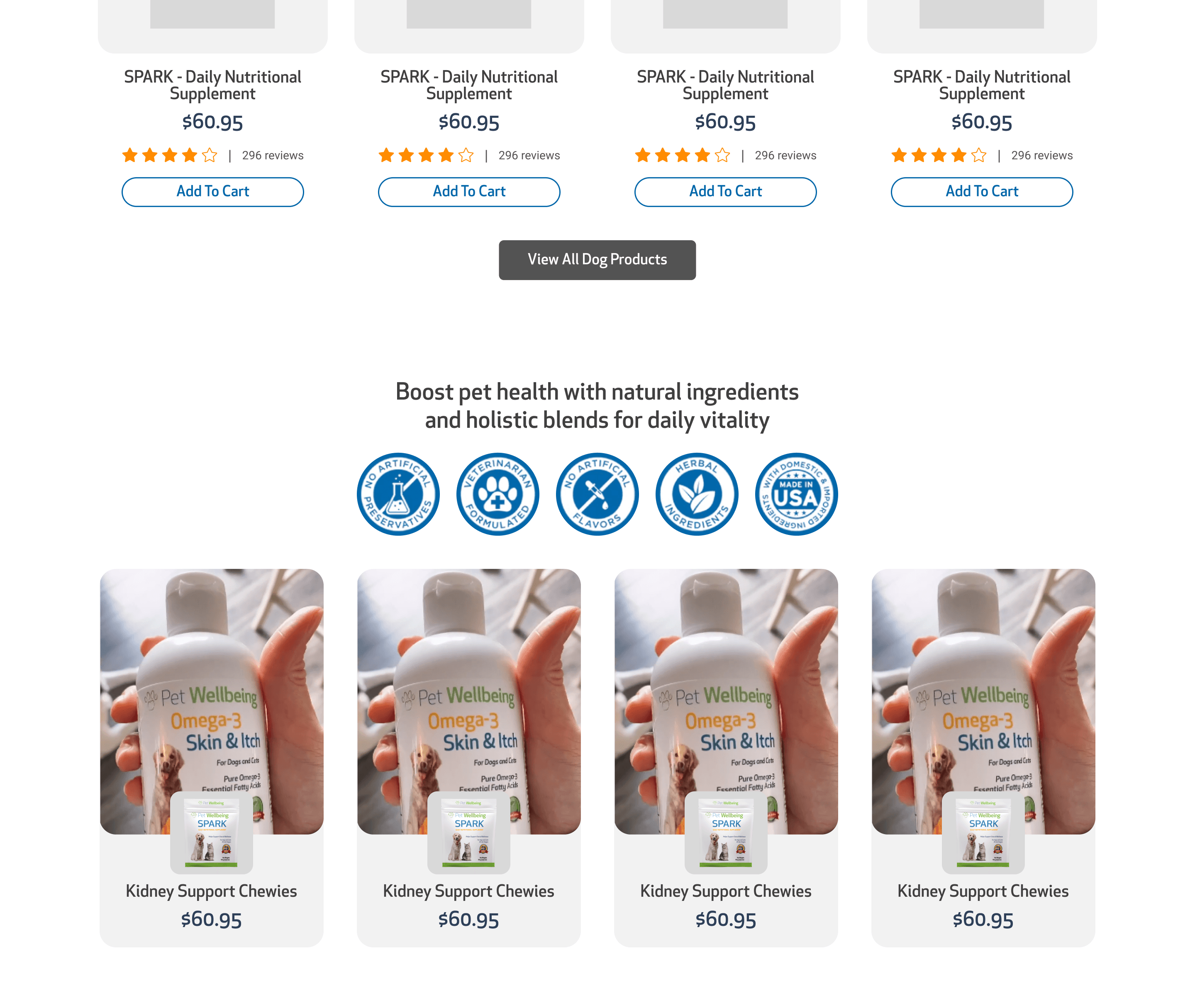
Task: Click View All Dog Products button
Action: coord(597,260)
